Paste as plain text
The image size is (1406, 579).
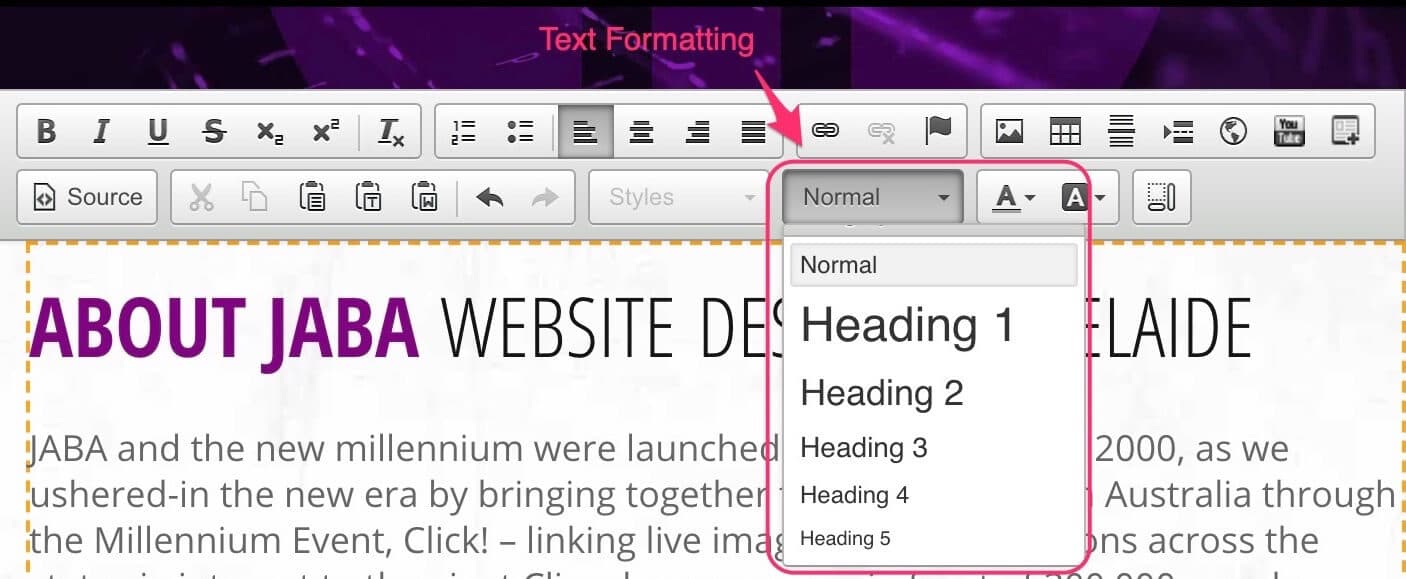coord(369,197)
